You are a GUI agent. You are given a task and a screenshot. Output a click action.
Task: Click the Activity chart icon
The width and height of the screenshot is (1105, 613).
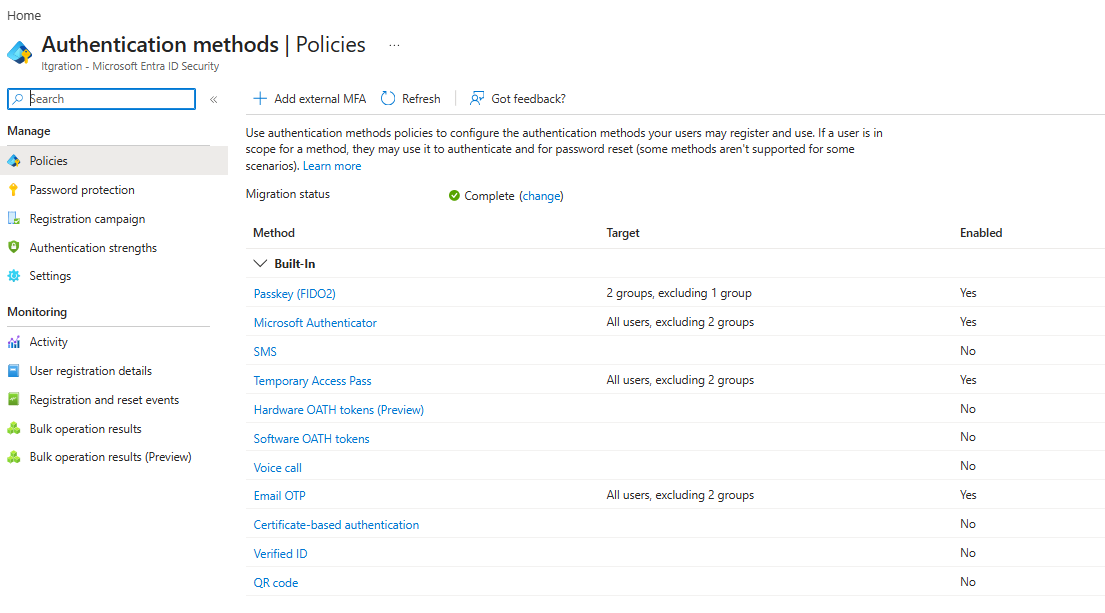coord(13,342)
